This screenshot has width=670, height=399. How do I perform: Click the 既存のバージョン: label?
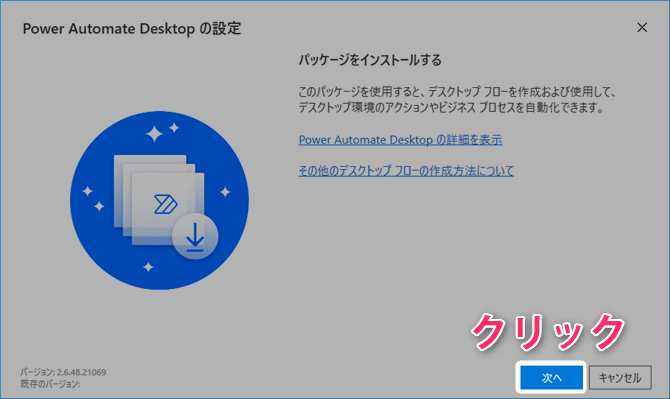tap(50, 384)
